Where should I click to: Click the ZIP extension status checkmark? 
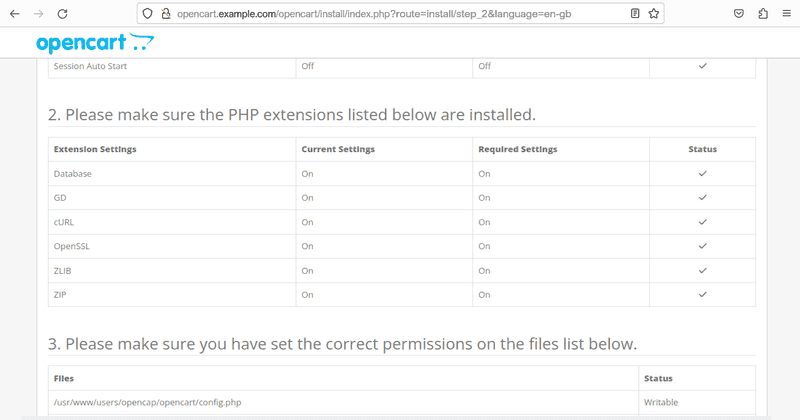(703, 294)
